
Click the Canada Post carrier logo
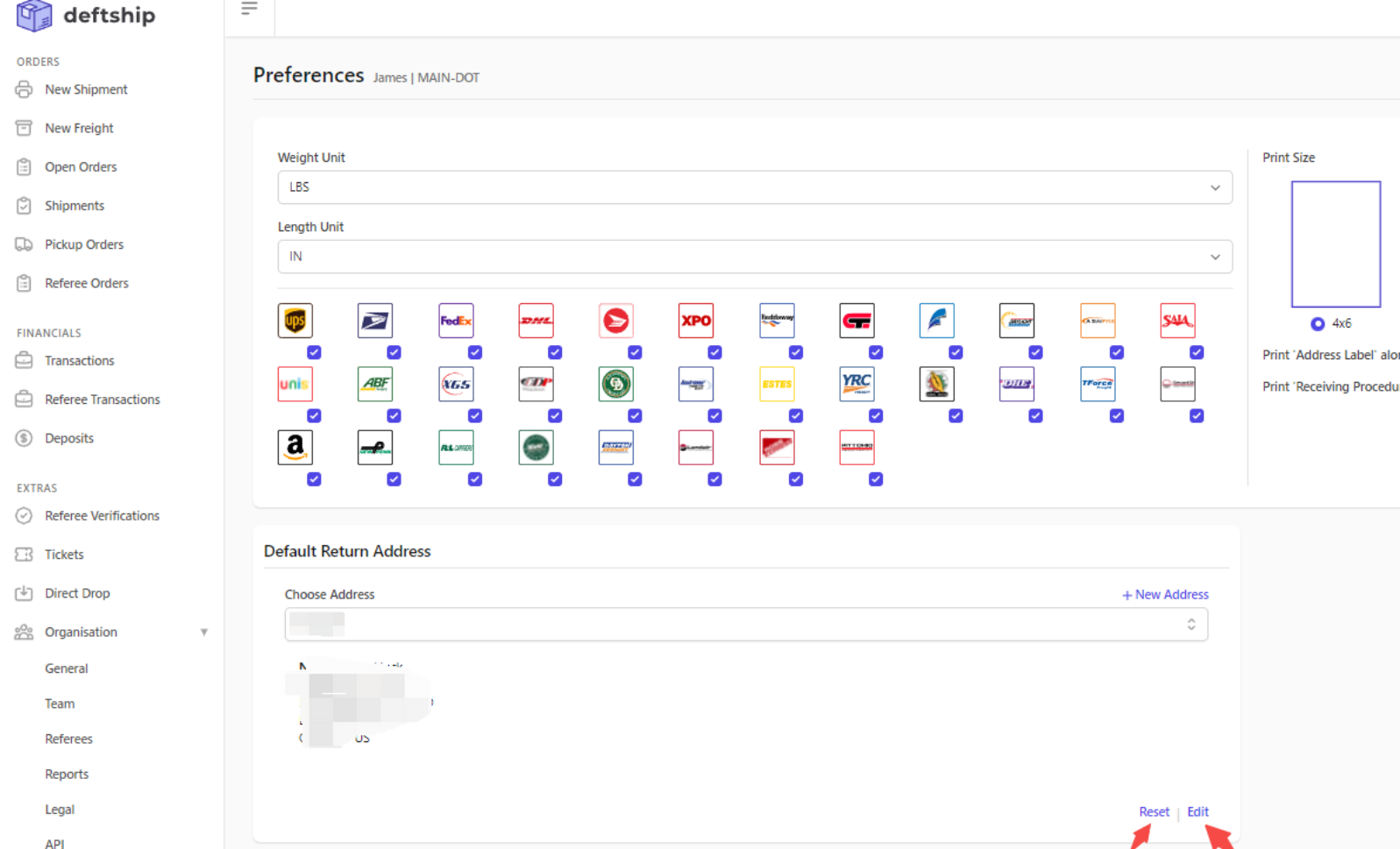click(616, 321)
